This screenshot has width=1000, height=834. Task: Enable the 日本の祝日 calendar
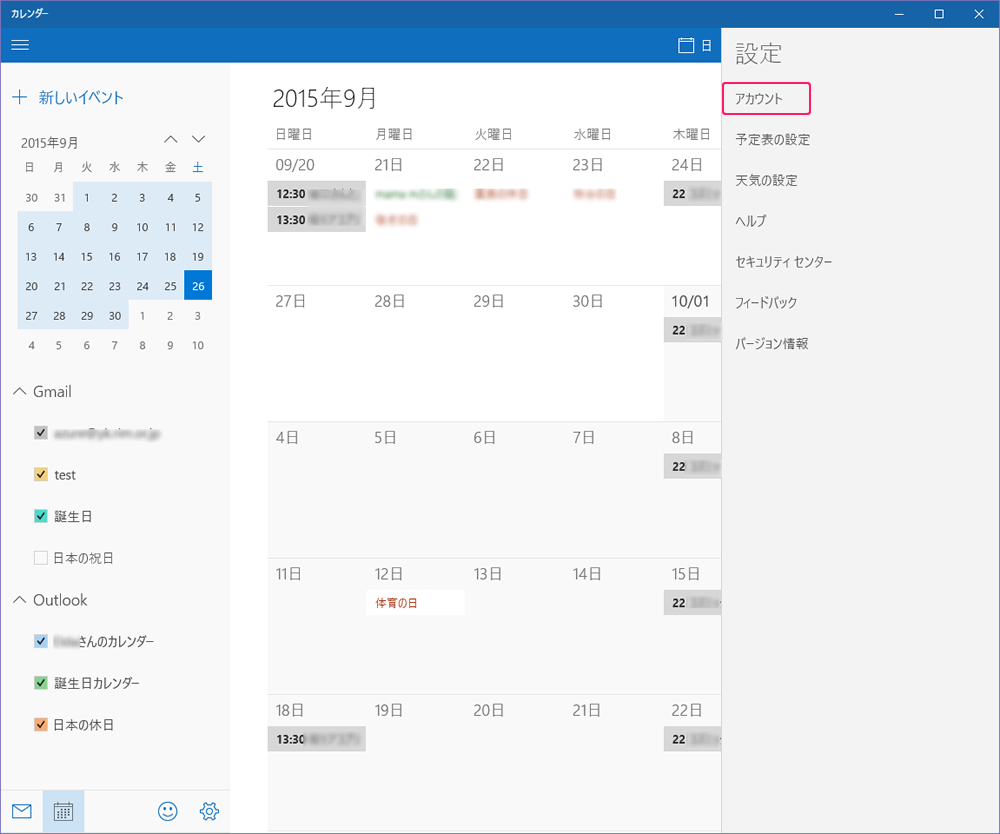click(41, 558)
